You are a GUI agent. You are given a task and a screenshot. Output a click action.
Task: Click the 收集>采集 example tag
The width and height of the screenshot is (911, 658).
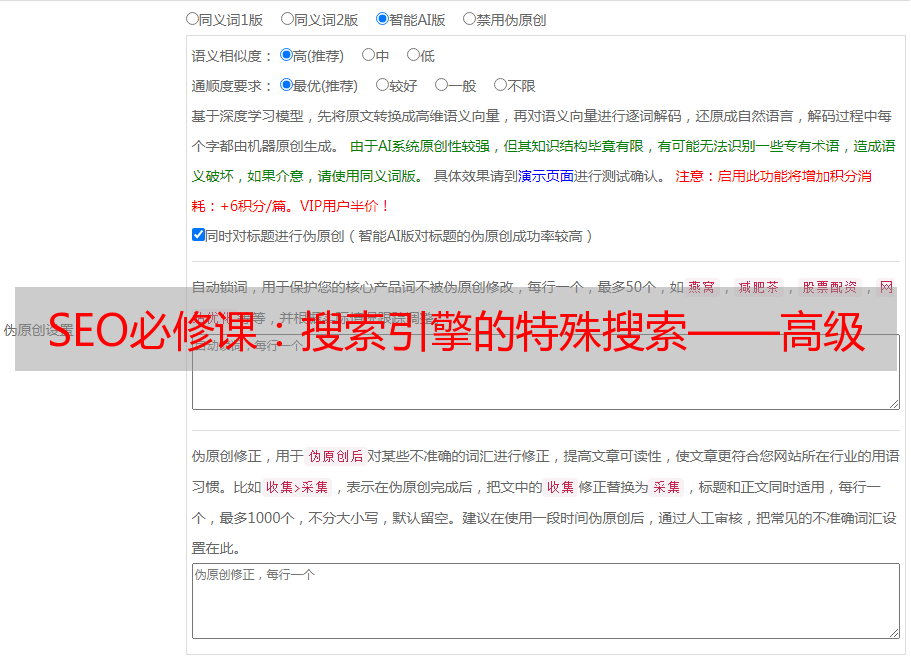[x=297, y=487]
